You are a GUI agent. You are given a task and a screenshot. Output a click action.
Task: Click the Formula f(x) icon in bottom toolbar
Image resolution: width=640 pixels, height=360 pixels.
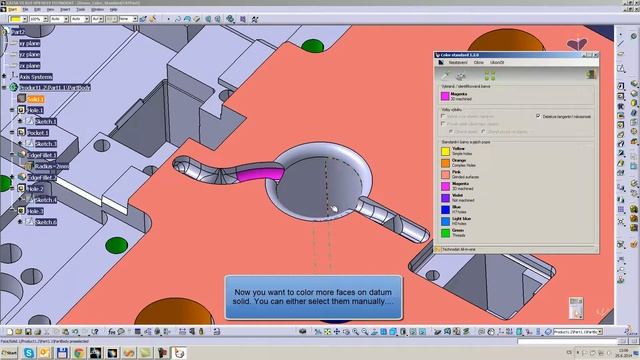point(111,332)
